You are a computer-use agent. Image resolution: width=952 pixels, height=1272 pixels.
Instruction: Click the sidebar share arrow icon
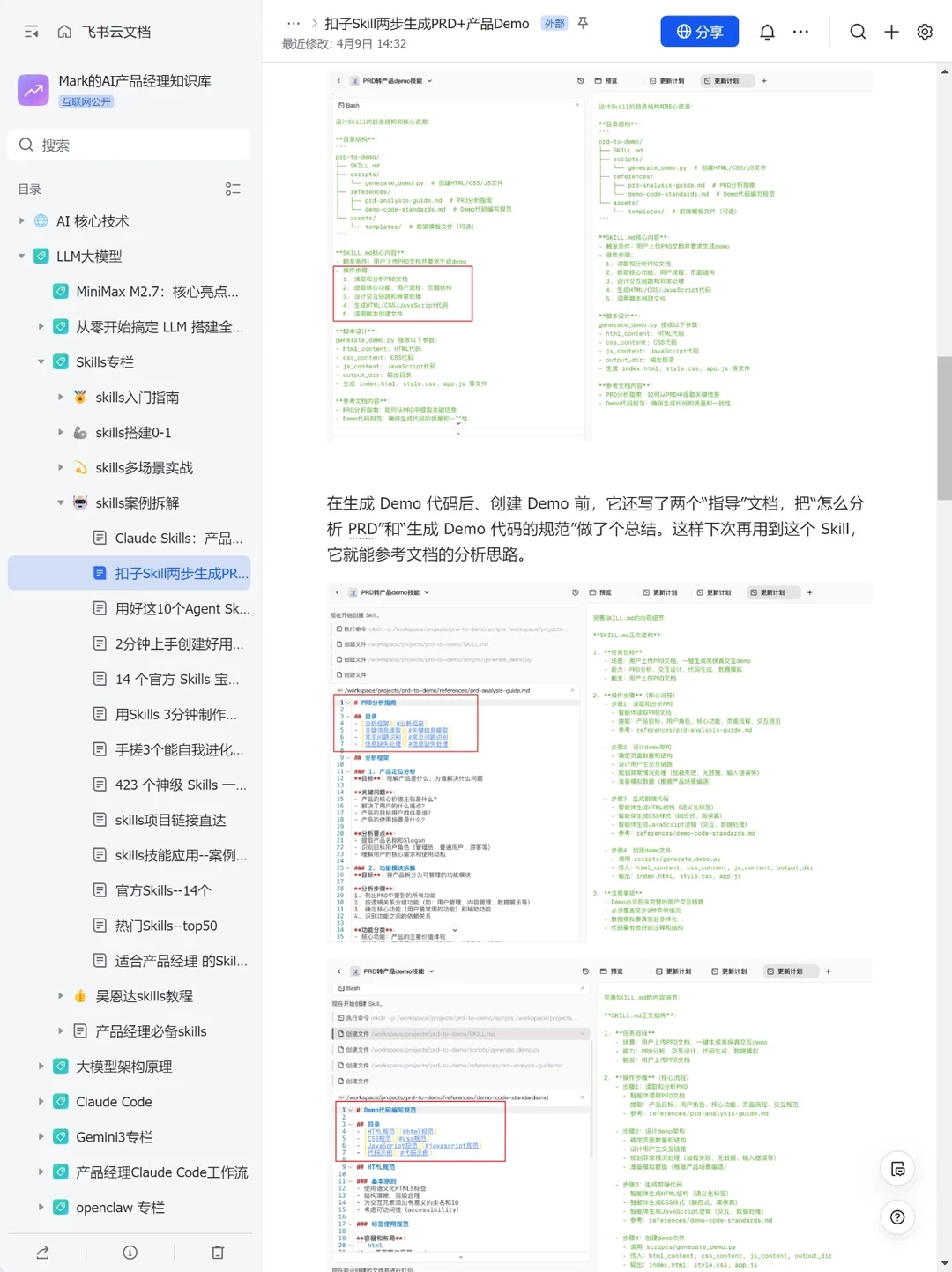[42, 1253]
